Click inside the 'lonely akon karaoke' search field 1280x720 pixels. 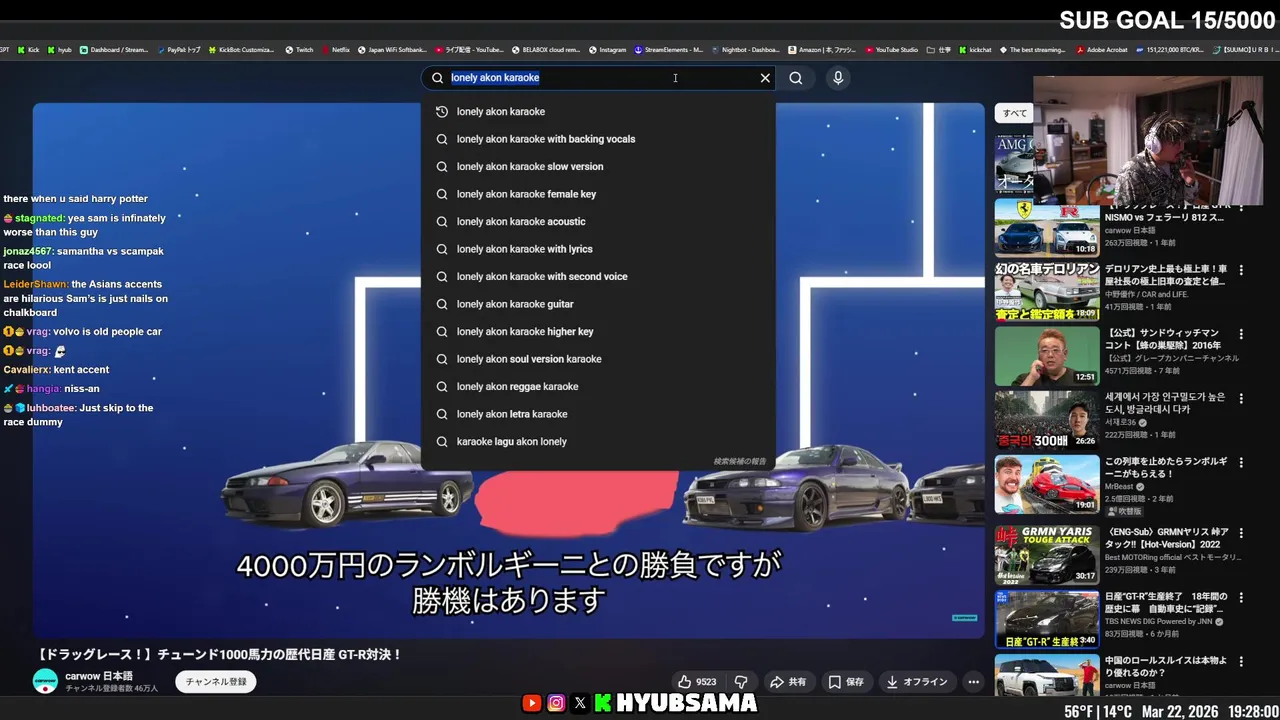point(600,78)
